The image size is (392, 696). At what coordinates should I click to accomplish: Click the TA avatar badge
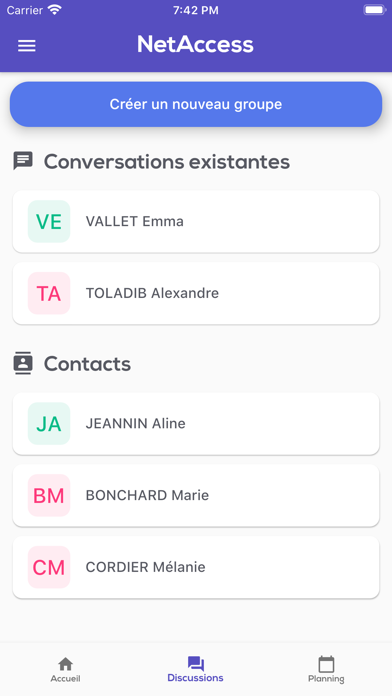[x=49, y=293]
